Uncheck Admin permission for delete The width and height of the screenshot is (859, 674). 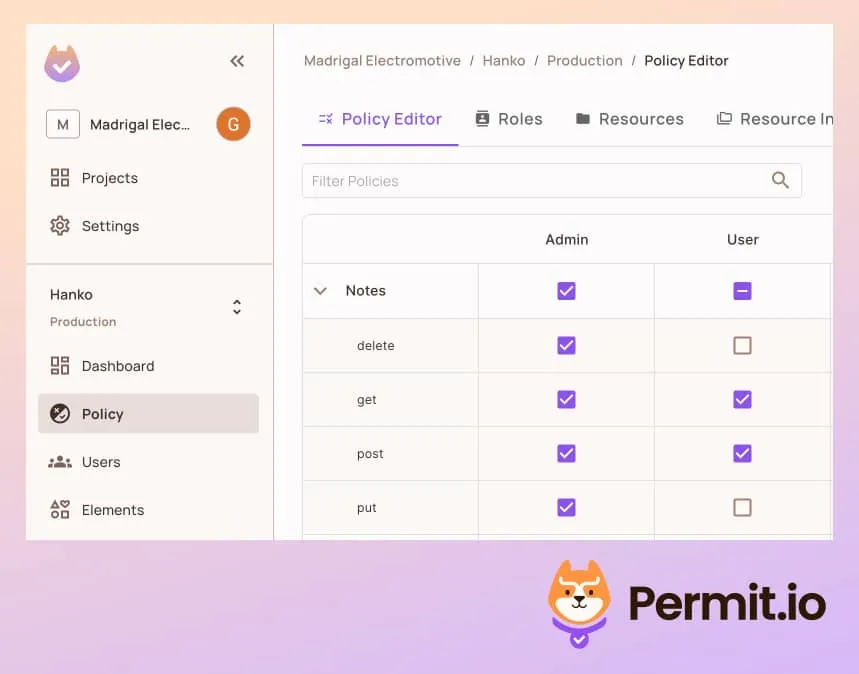(566, 345)
